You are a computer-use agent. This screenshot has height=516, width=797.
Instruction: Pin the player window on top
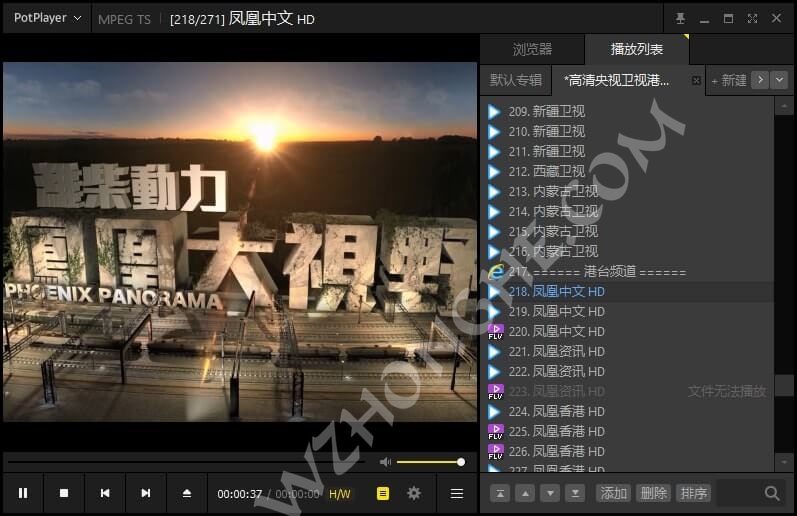click(680, 19)
